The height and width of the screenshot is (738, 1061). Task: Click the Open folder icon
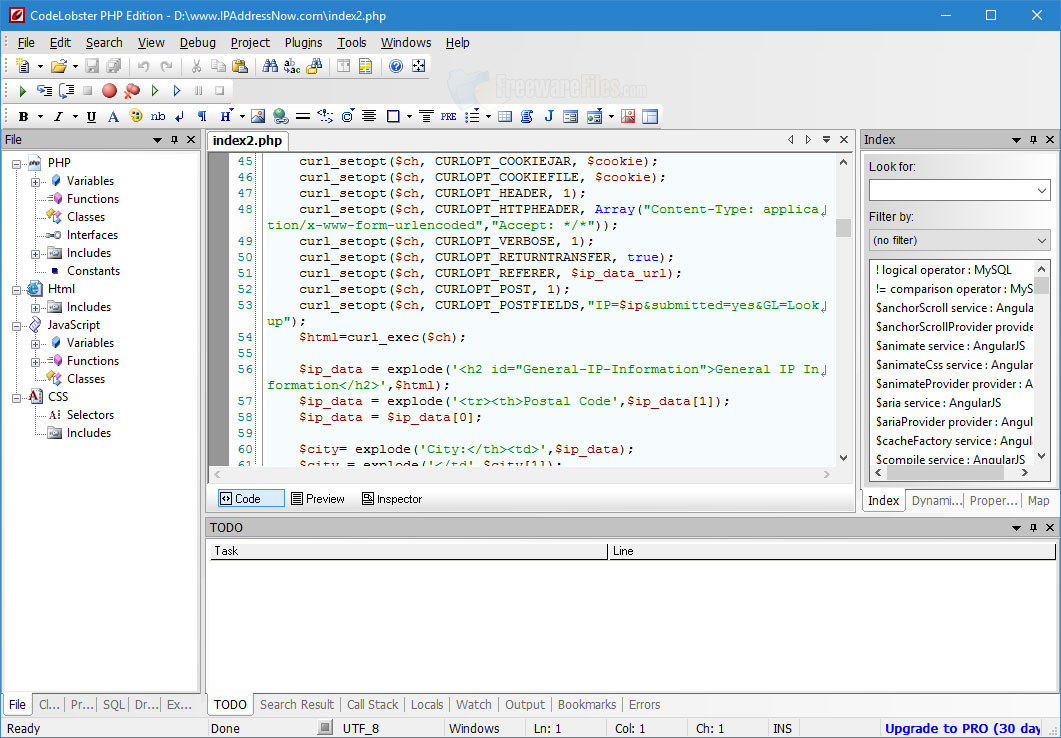[59, 66]
